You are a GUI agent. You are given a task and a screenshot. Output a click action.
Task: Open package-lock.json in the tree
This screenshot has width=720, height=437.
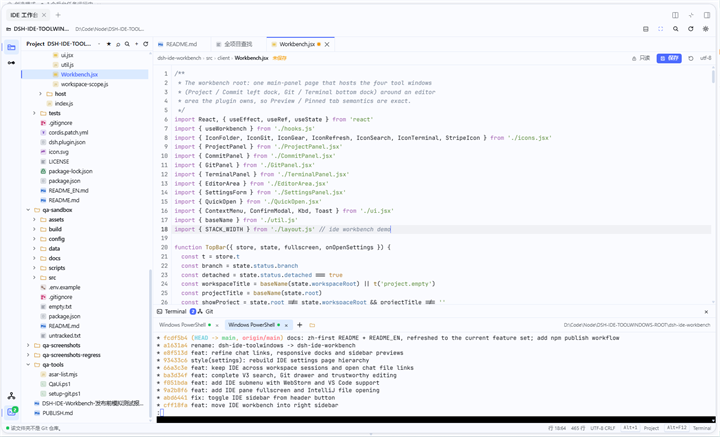pos(70,171)
